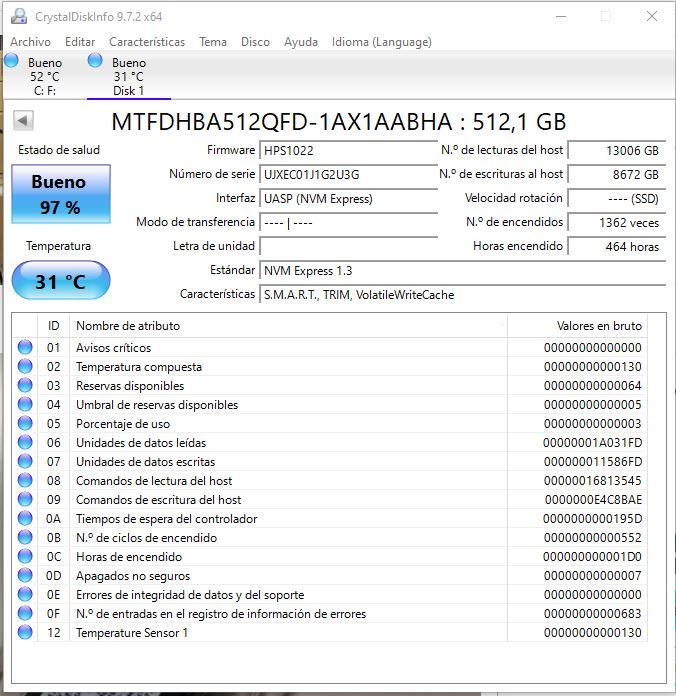The height and width of the screenshot is (696, 676).
Task: Click the empty Letra de unidad field
Action: point(348,246)
